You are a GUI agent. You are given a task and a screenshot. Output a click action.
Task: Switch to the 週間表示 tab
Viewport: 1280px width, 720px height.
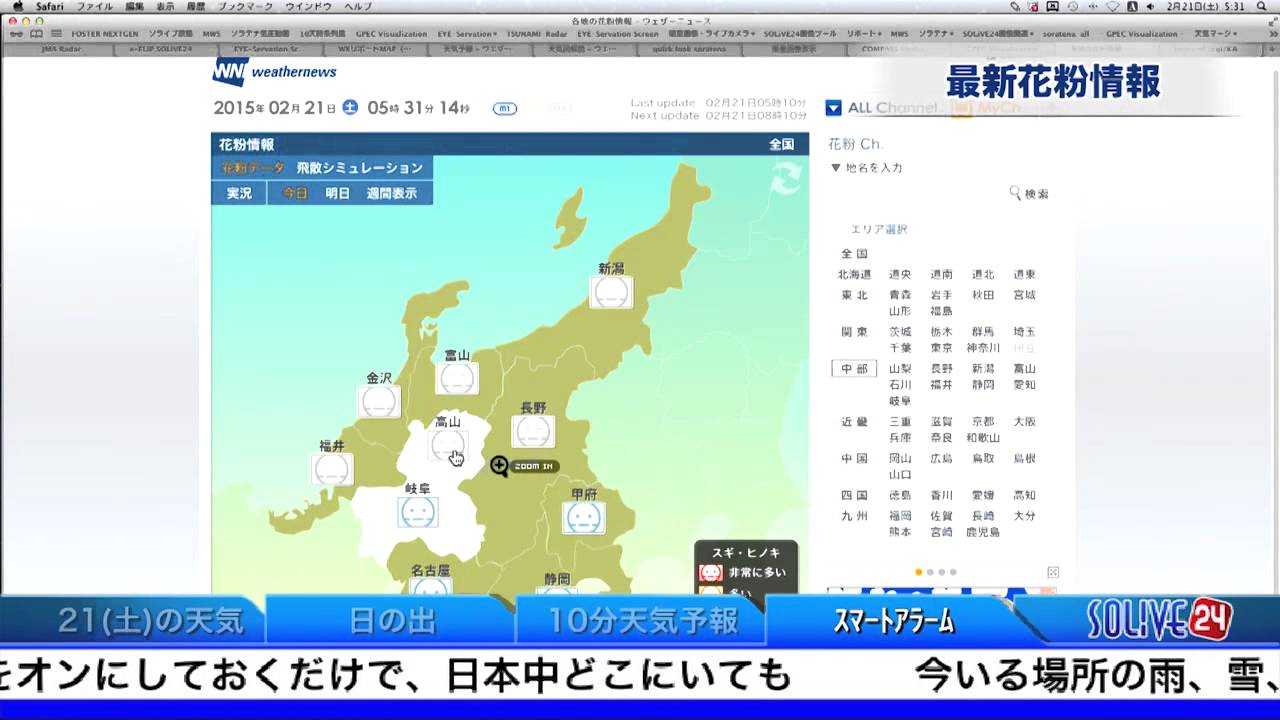point(392,193)
